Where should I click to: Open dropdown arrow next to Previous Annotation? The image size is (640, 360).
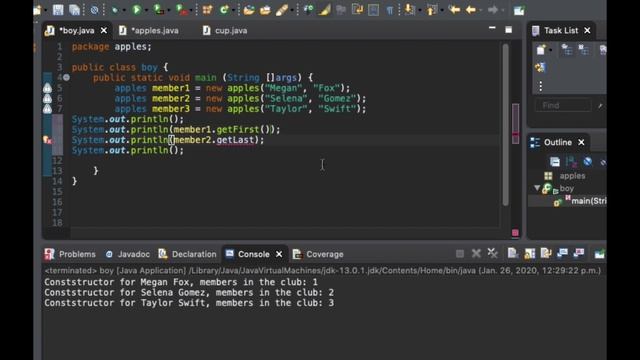pos(441,10)
